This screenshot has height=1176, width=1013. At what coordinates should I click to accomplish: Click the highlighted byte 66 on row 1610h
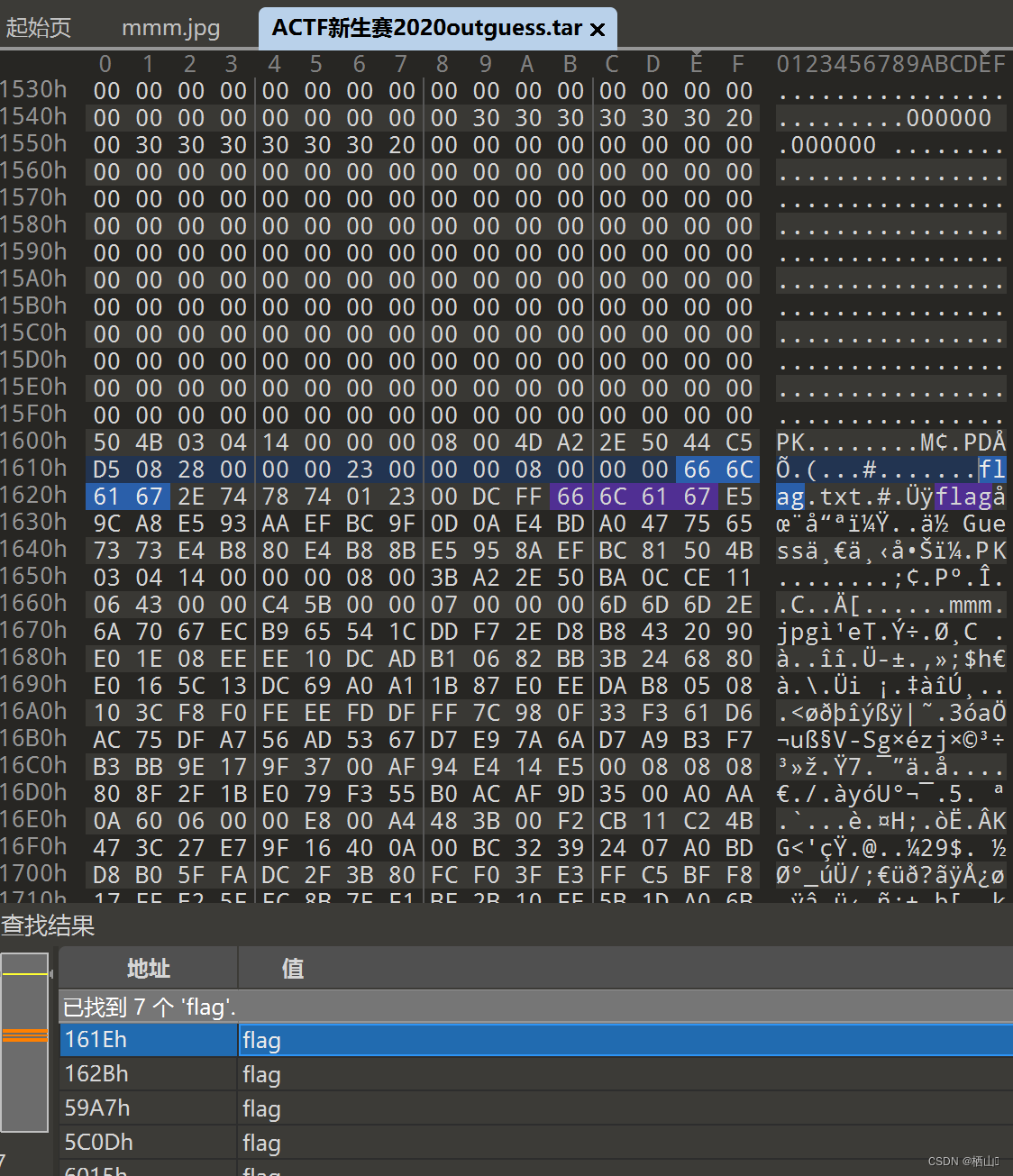pyautogui.click(x=696, y=469)
